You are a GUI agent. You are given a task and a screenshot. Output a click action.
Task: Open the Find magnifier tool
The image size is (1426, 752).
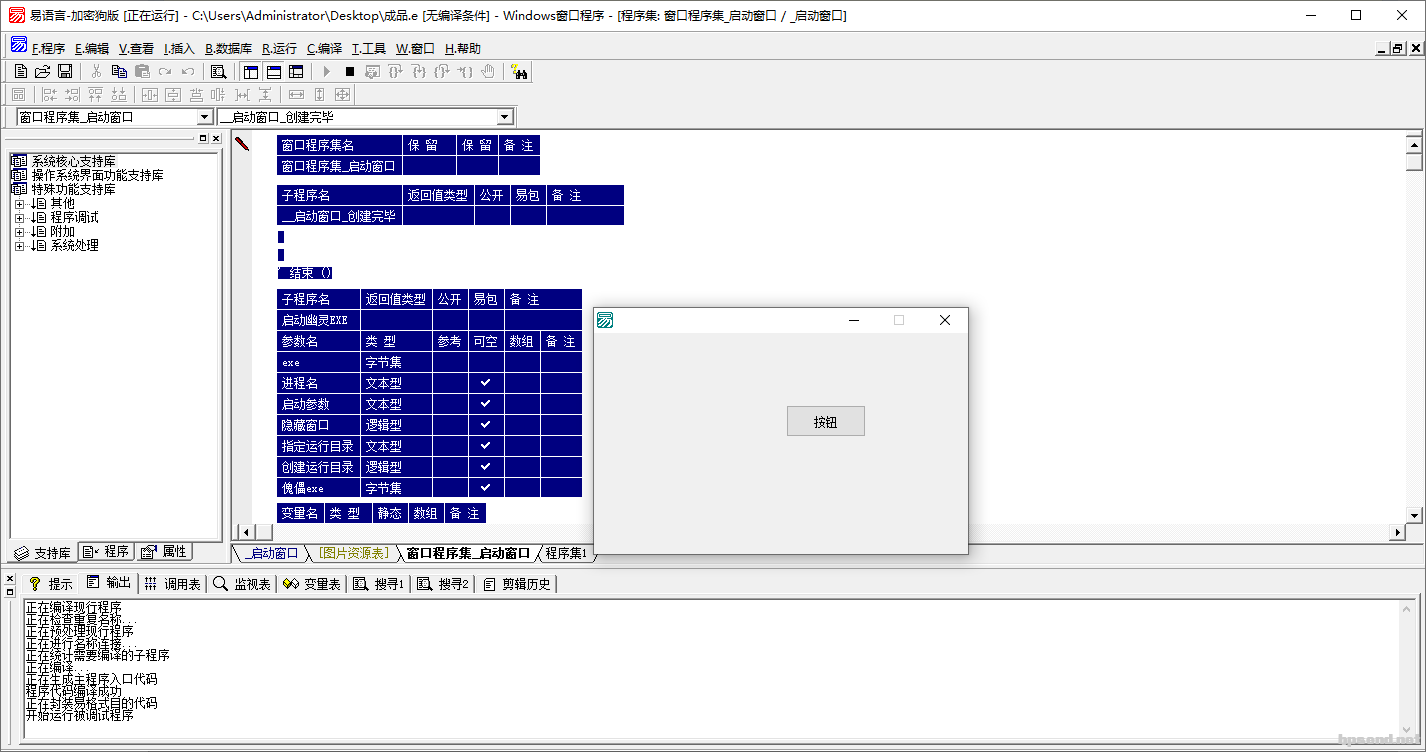[x=218, y=71]
